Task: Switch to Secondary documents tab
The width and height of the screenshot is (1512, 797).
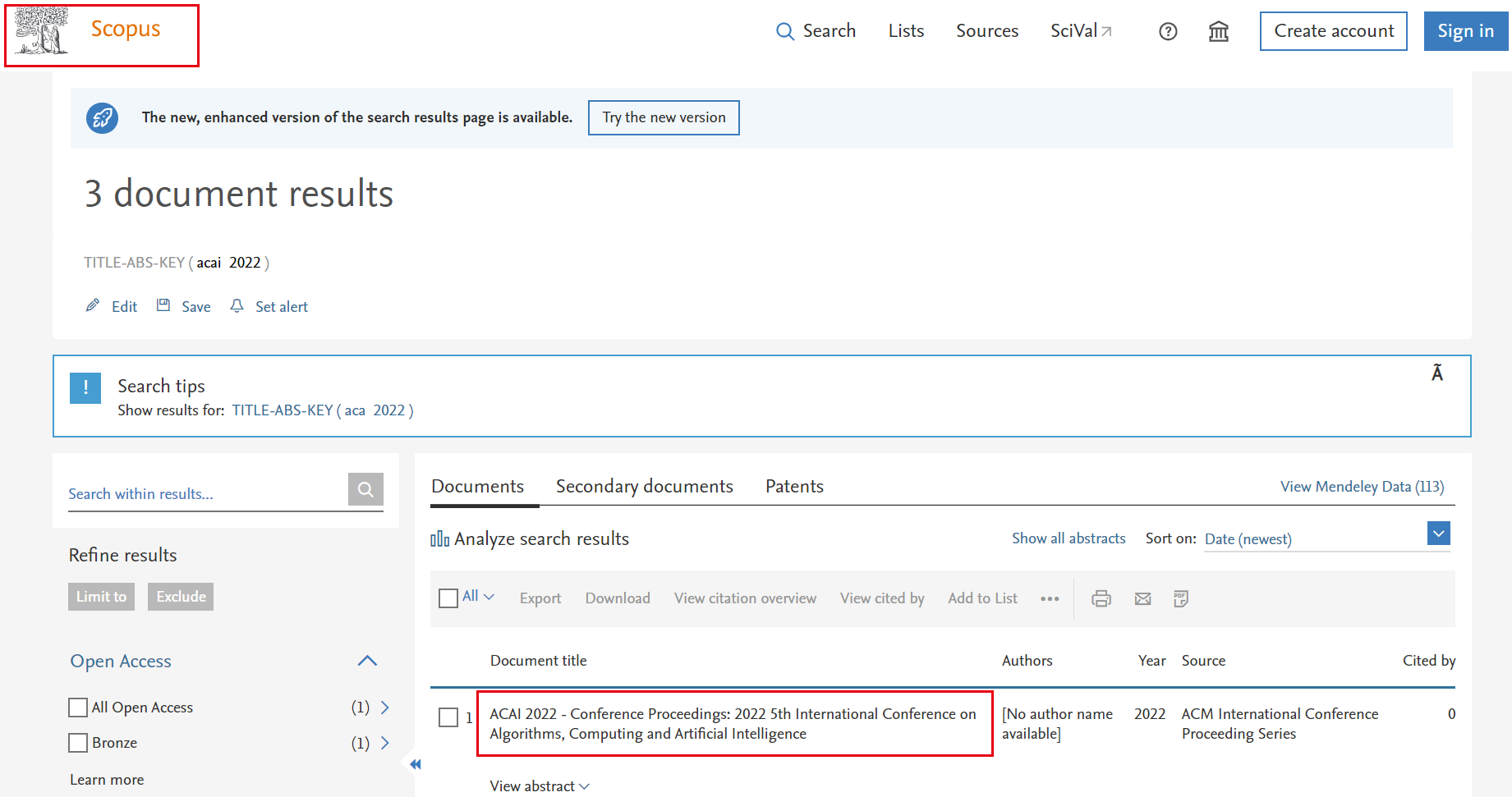Action: (x=644, y=486)
